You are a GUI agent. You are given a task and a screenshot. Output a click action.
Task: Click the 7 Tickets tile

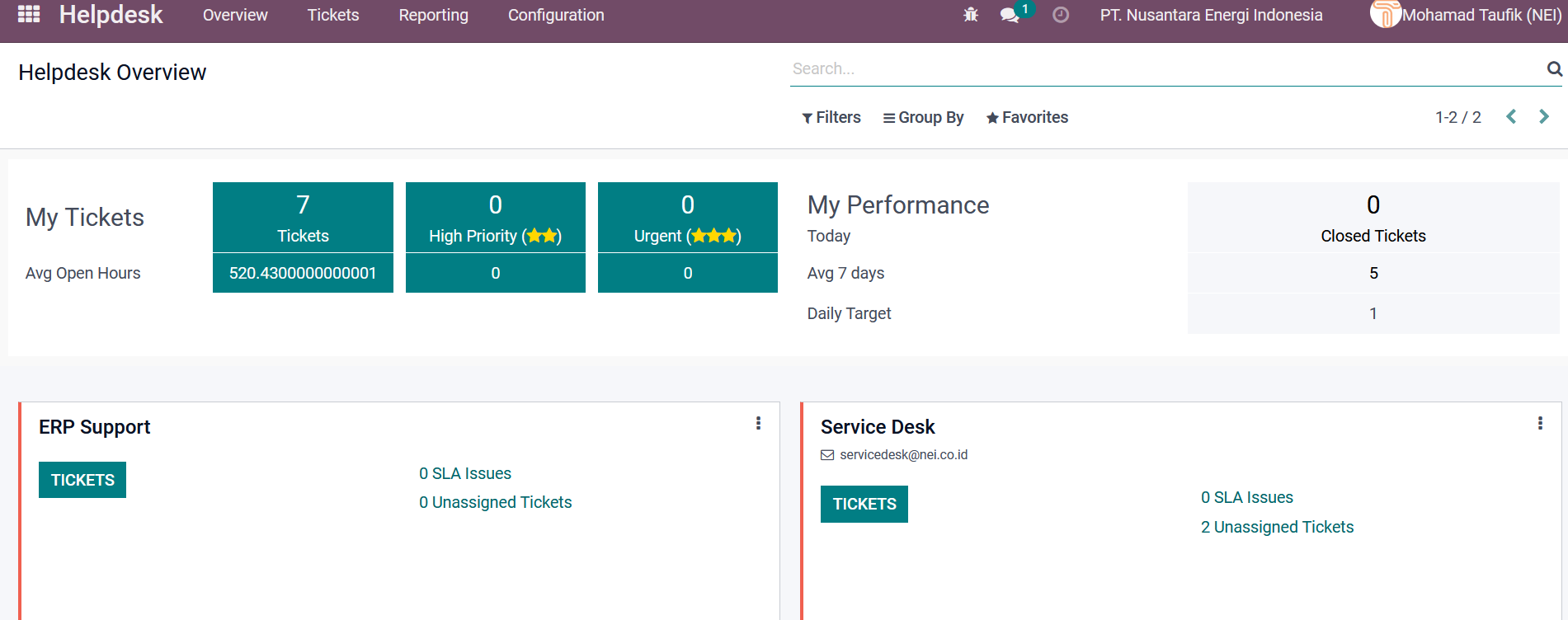click(303, 218)
